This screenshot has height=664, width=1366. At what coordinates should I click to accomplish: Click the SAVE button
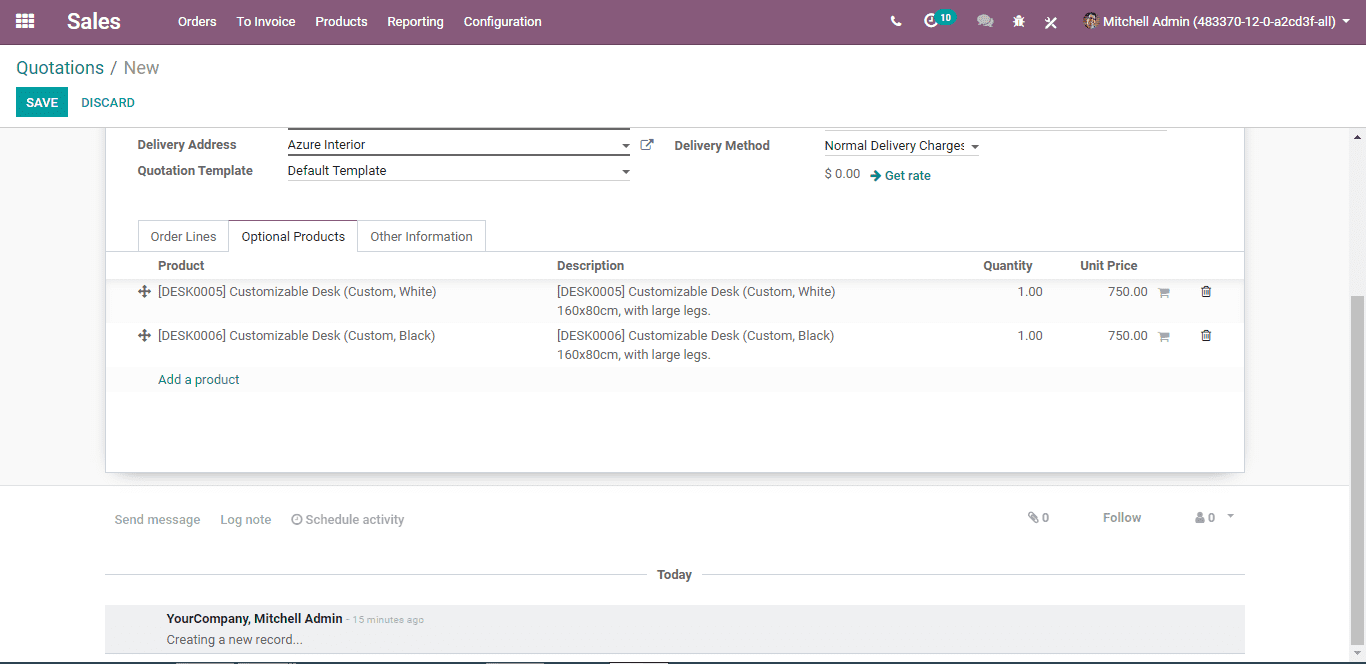point(42,103)
